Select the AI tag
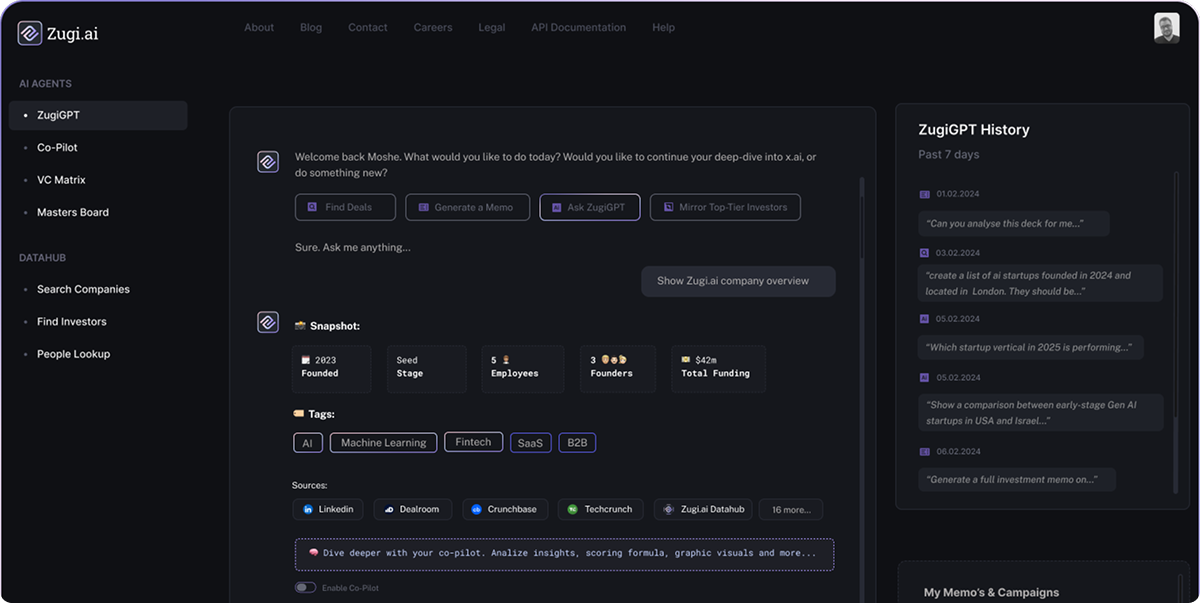This screenshot has height=603, width=1200. [x=307, y=443]
